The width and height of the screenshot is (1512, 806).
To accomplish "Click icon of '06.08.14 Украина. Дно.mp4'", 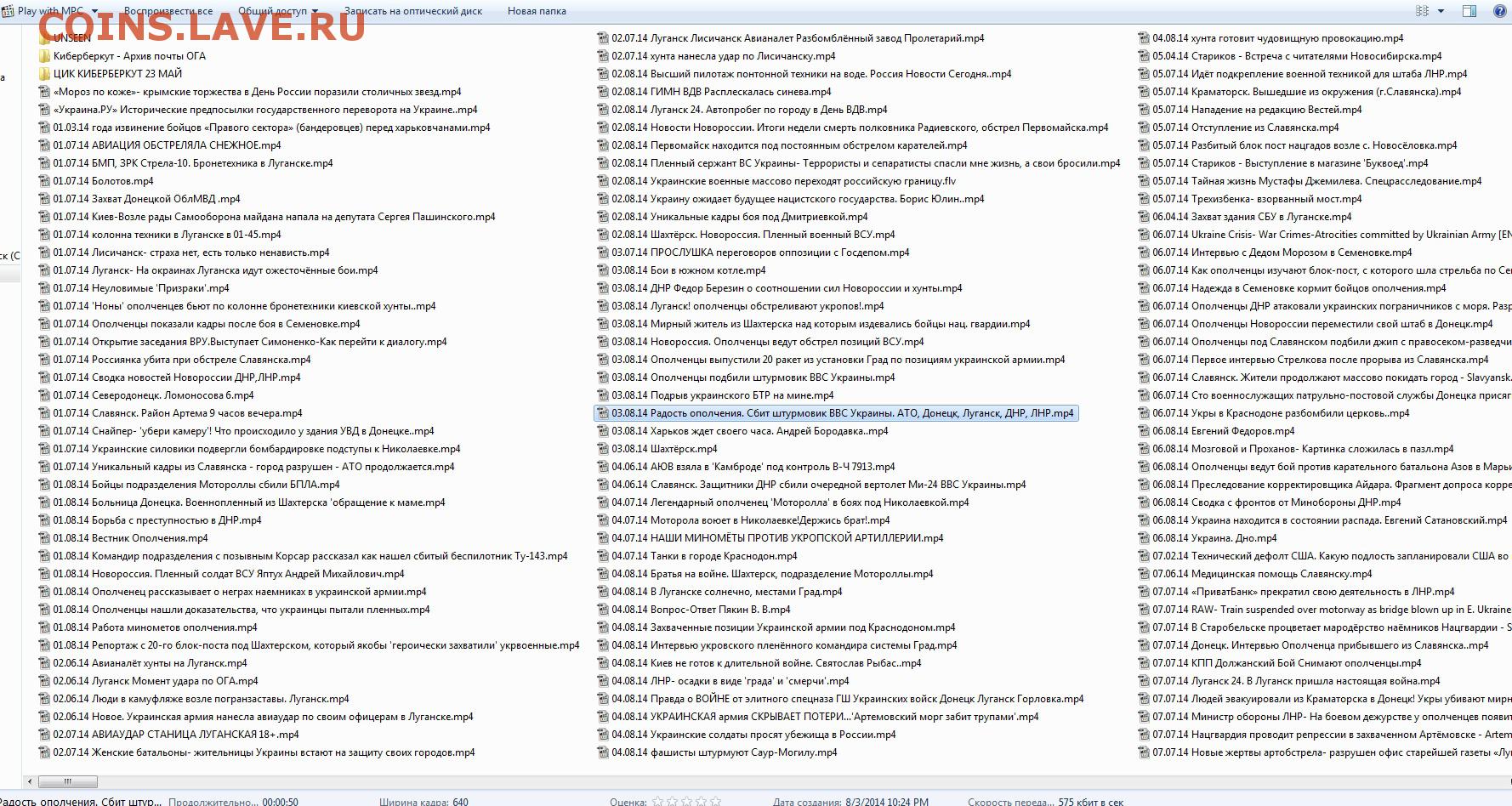I will coord(1145,538).
